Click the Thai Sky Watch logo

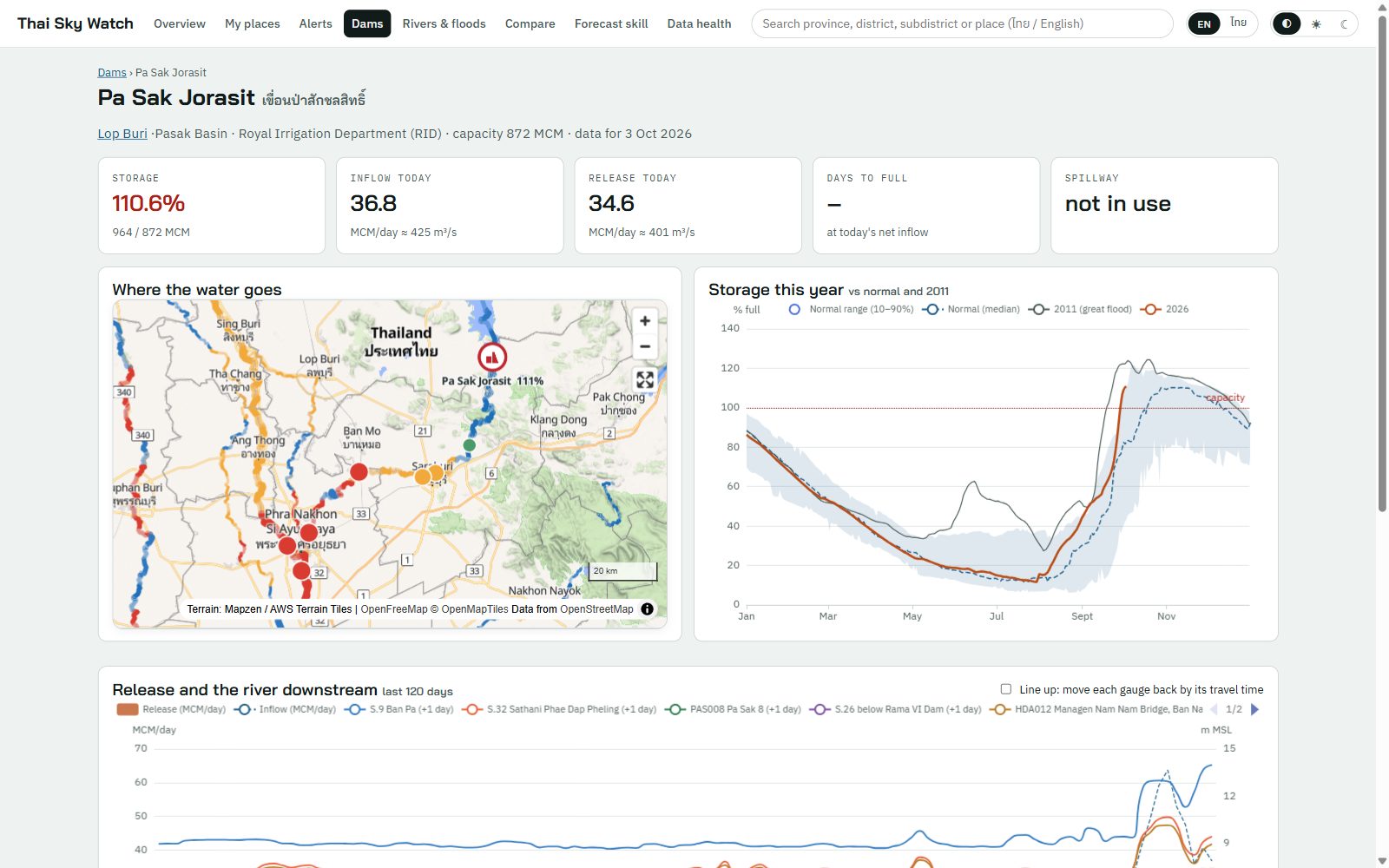tap(76, 23)
